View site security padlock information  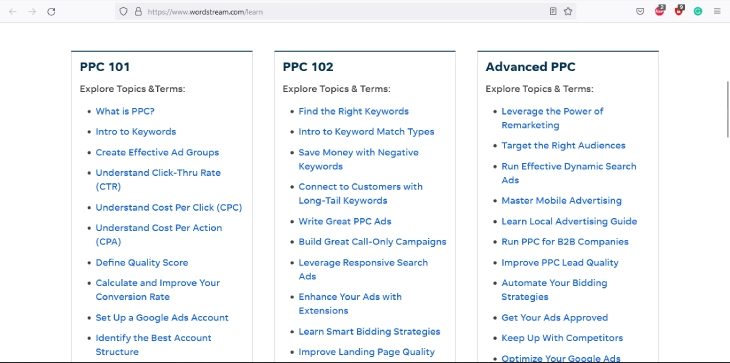point(138,12)
